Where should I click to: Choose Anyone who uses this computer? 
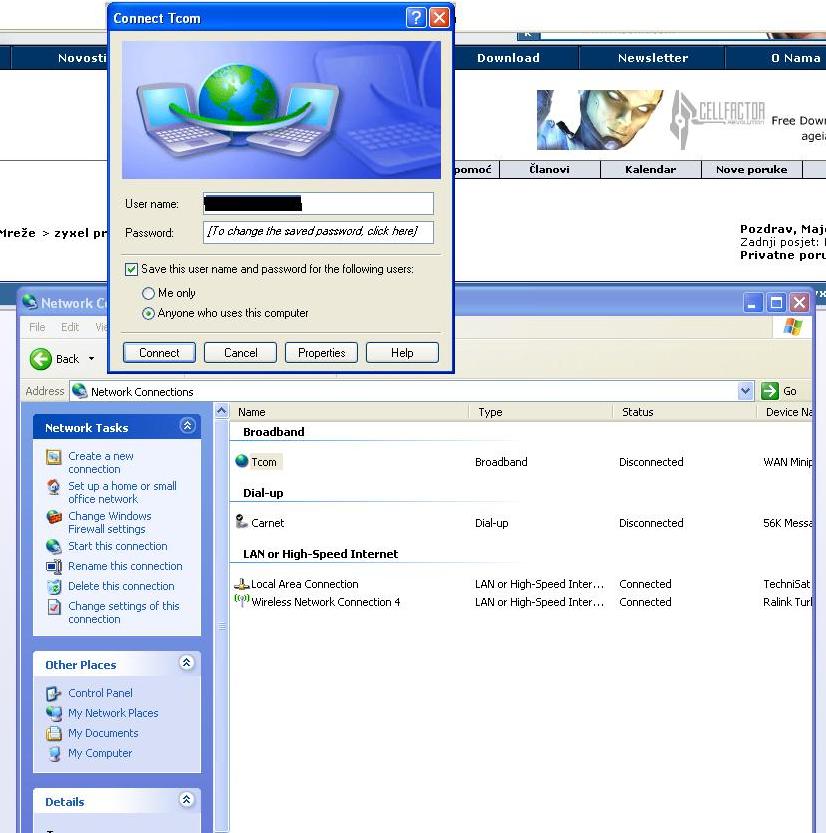point(149,313)
